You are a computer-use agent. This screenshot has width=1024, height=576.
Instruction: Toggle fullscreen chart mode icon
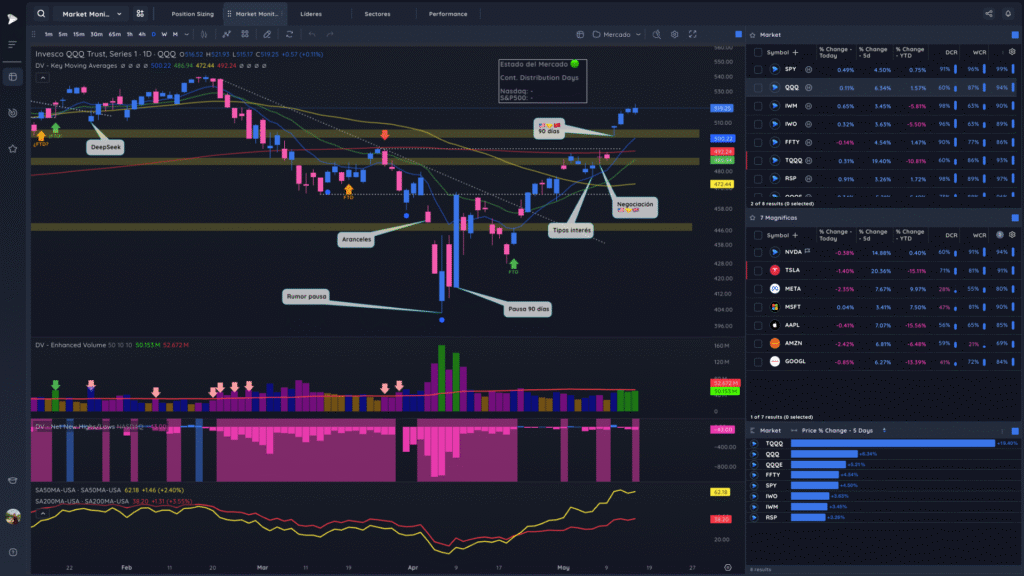pyautogui.click(x=693, y=35)
